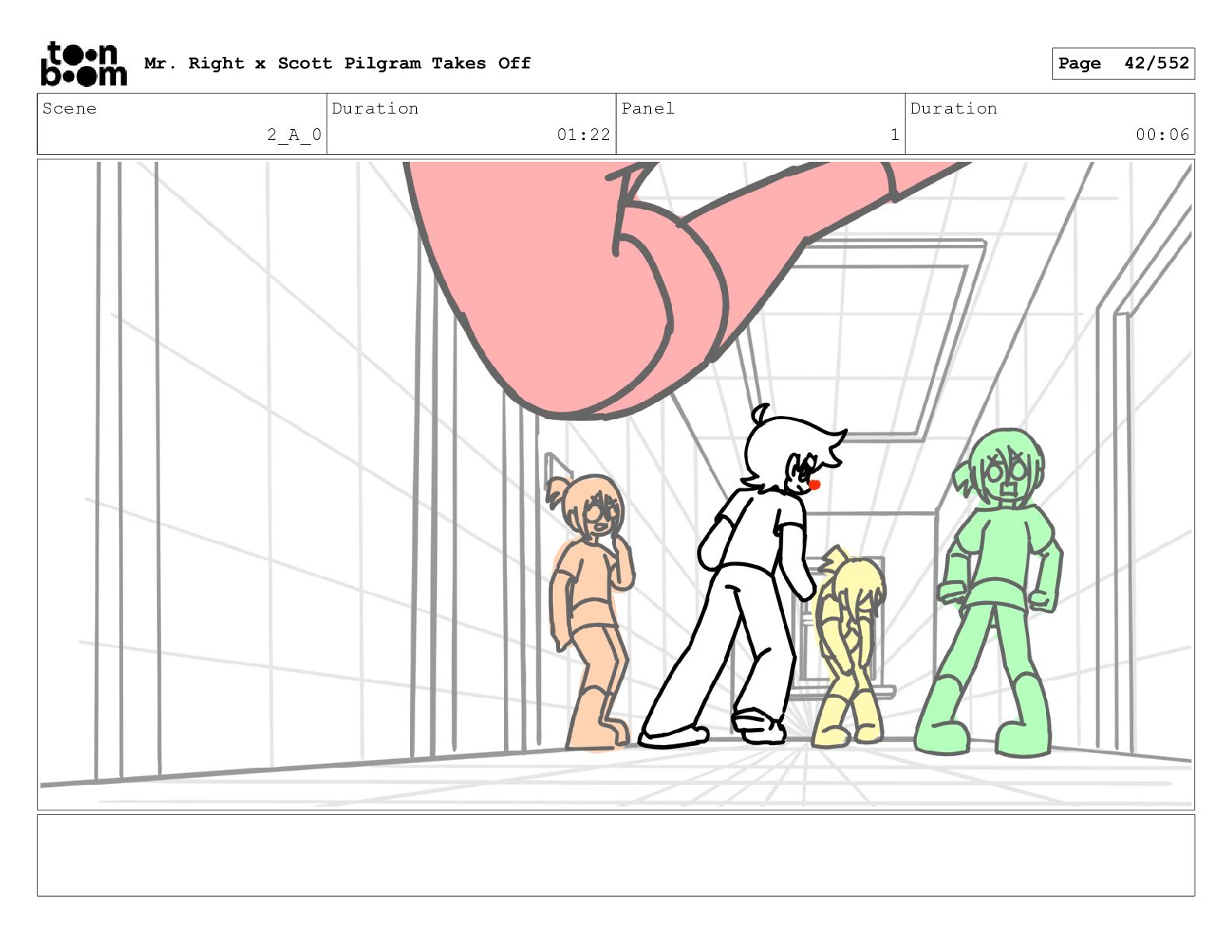Click the scene duration value '01:22'
This screenshot has width=1232, height=952.
[583, 135]
